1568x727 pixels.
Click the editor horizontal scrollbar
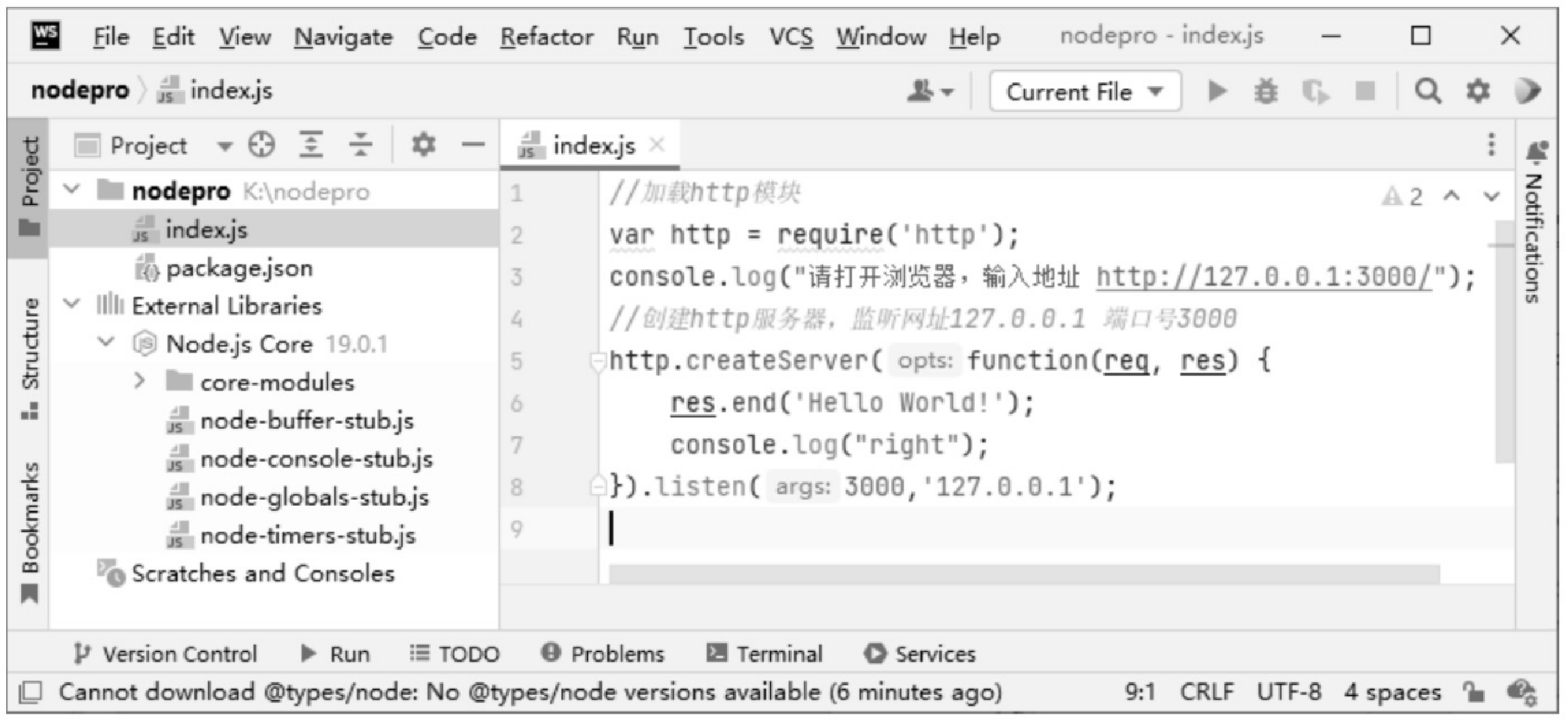pos(1024,574)
